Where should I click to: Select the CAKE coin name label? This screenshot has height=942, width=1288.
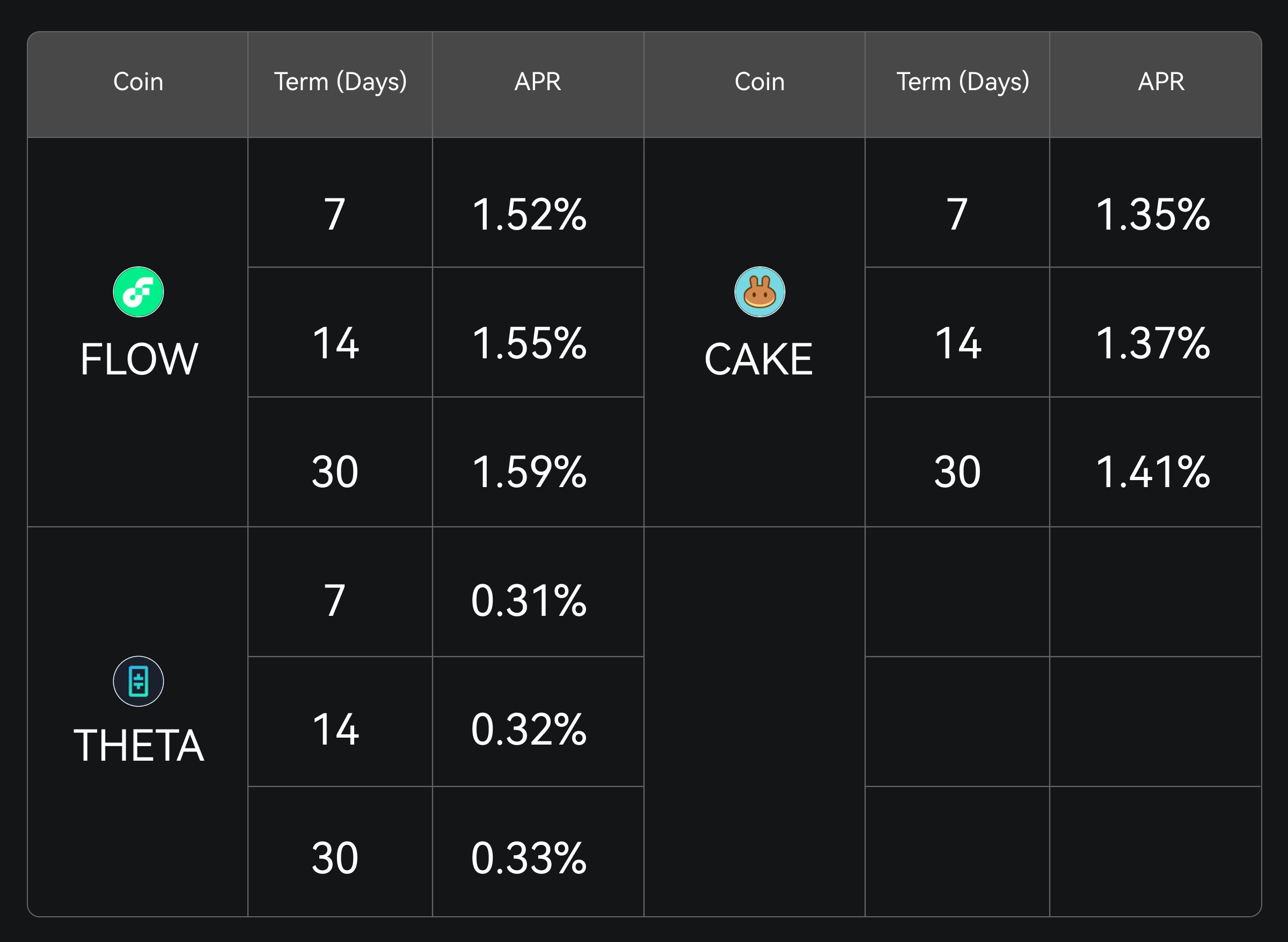pos(758,359)
